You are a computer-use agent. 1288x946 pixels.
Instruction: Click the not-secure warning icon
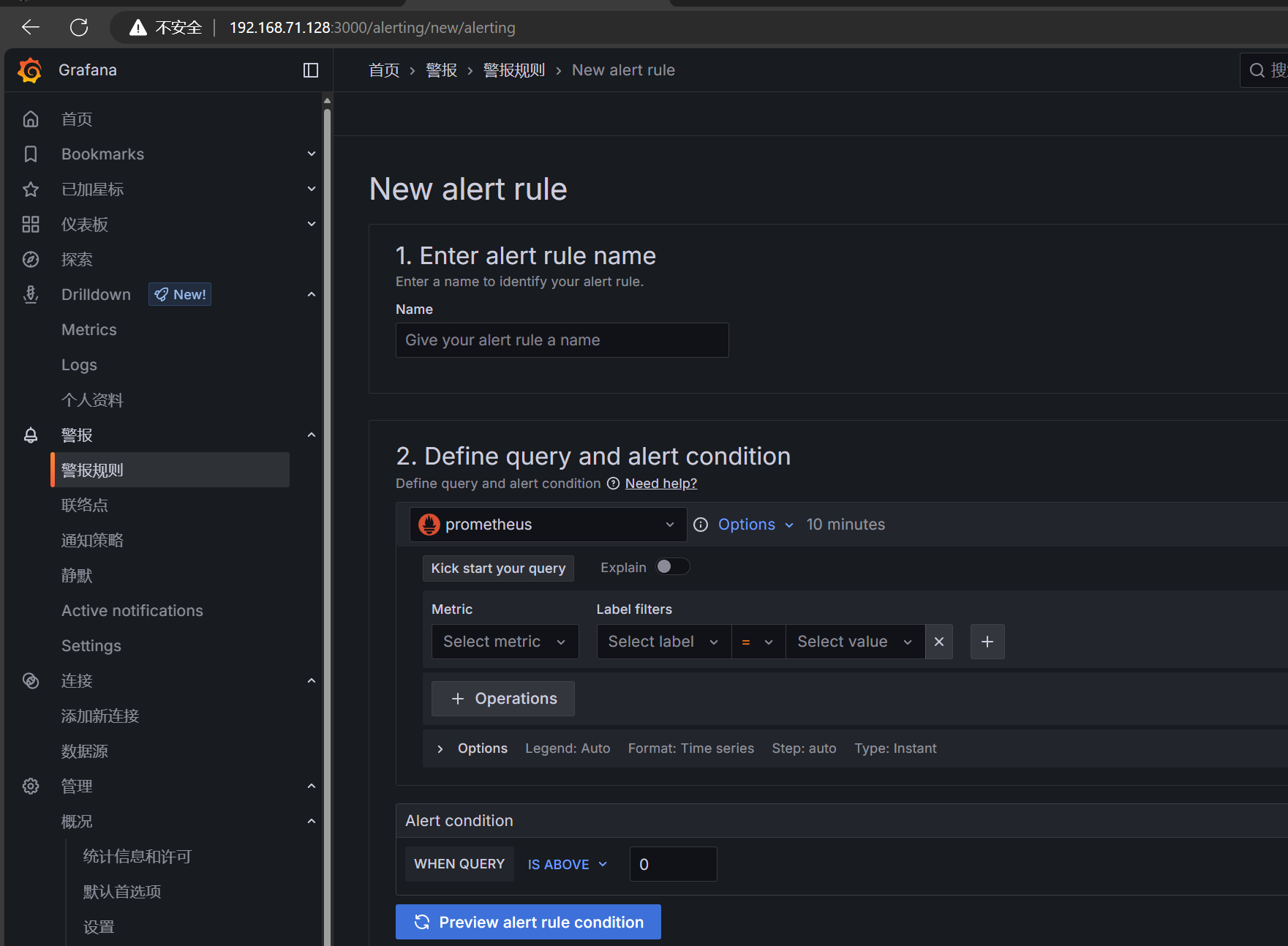point(138,28)
